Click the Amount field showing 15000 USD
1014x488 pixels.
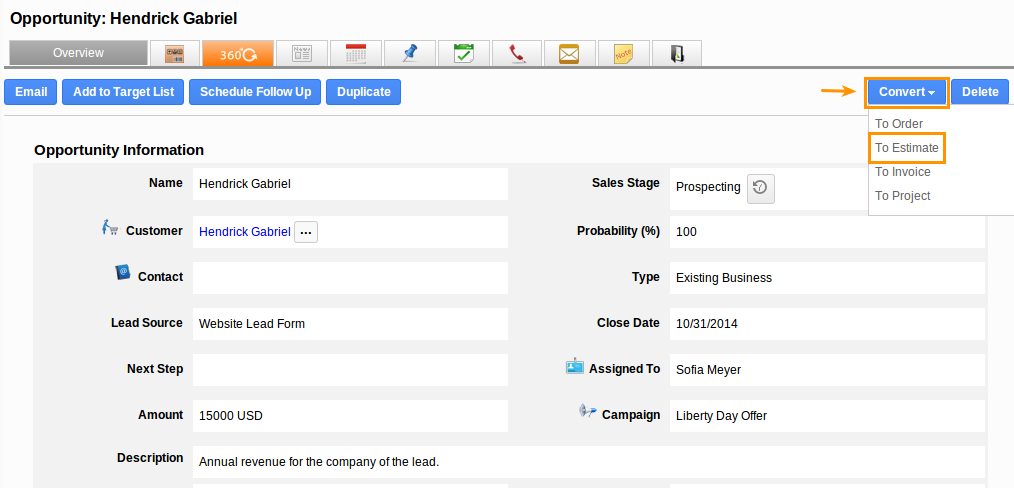(350, 415)
